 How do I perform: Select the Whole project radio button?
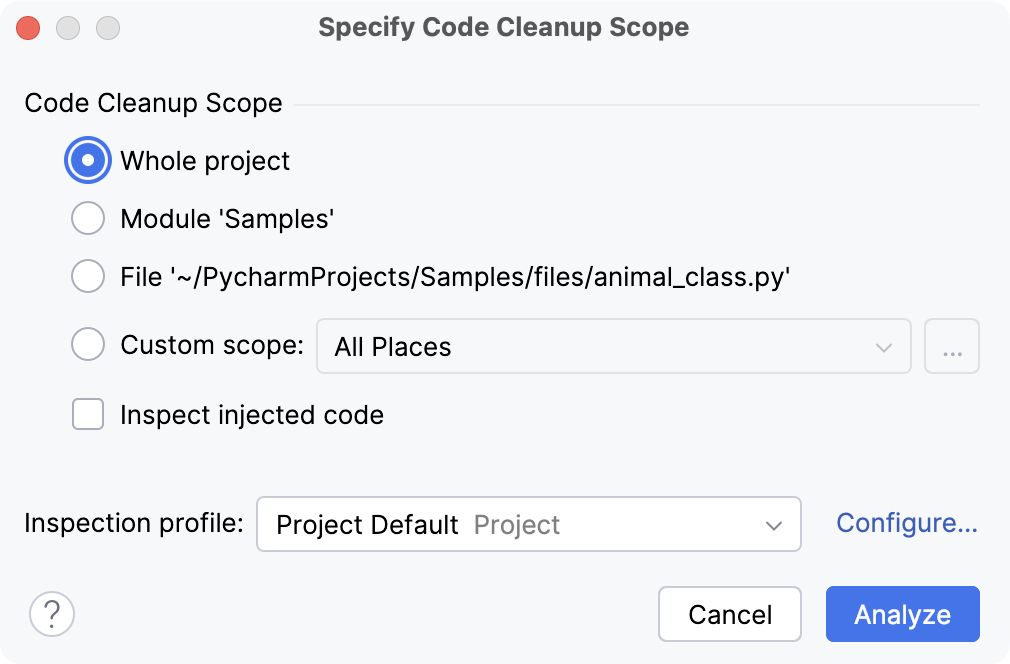coord(88,160)
